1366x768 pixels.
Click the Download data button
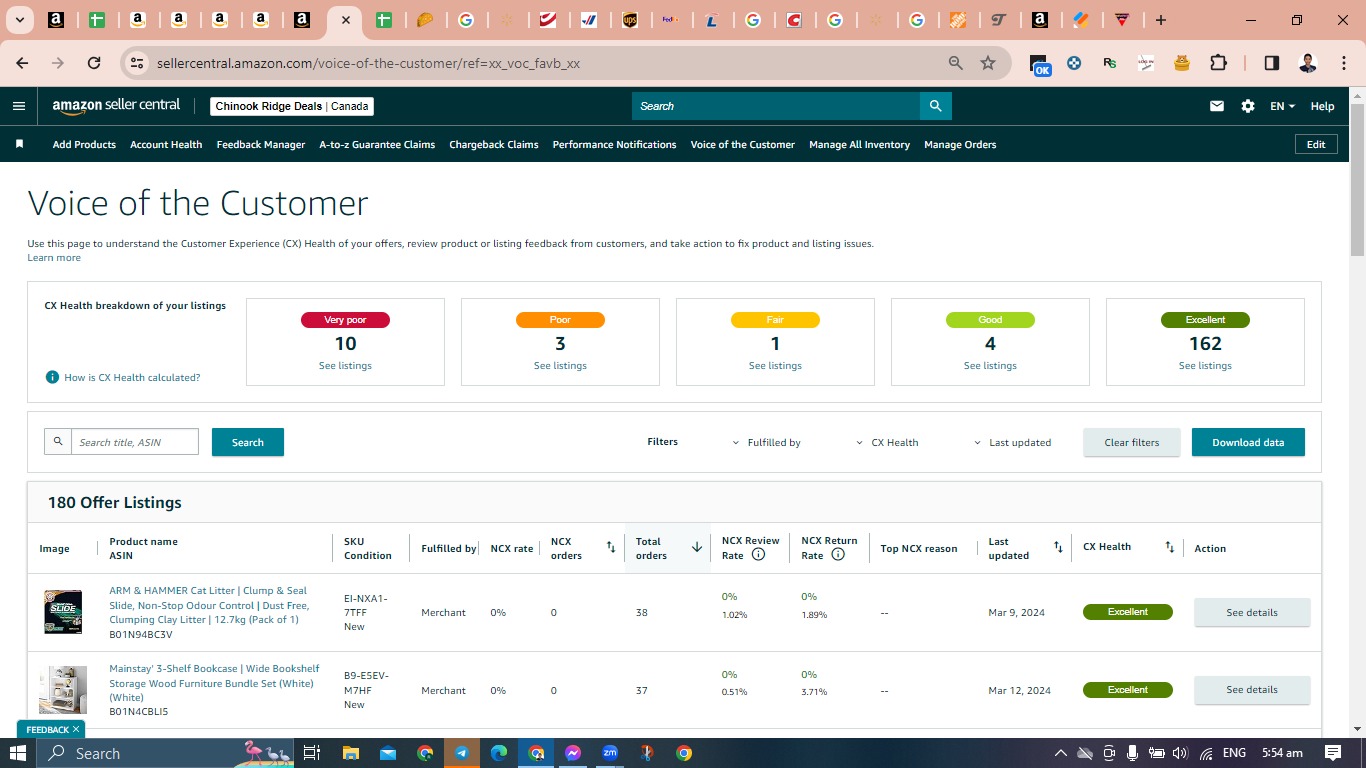click(x=1248, y=442)
